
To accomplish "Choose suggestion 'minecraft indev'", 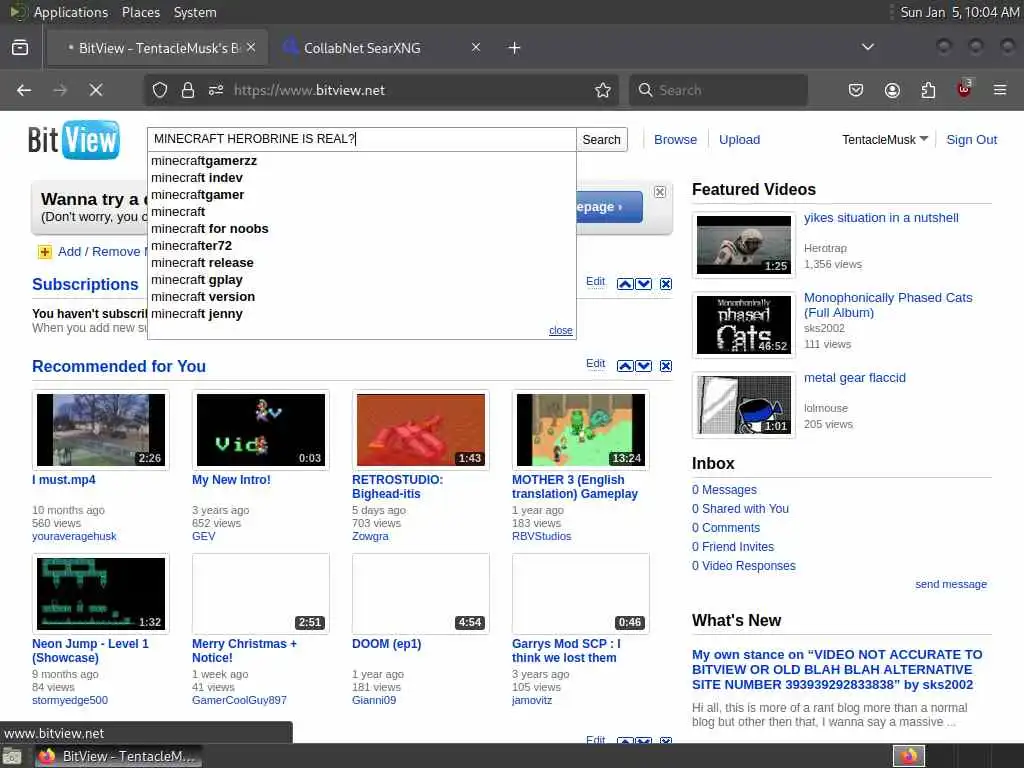I will click(x=197, y=178).
